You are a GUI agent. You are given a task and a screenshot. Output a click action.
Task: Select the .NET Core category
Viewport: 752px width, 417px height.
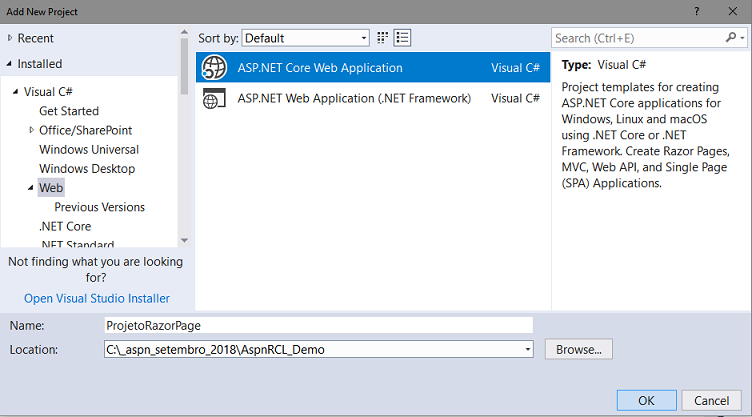[x=65, y=226]
